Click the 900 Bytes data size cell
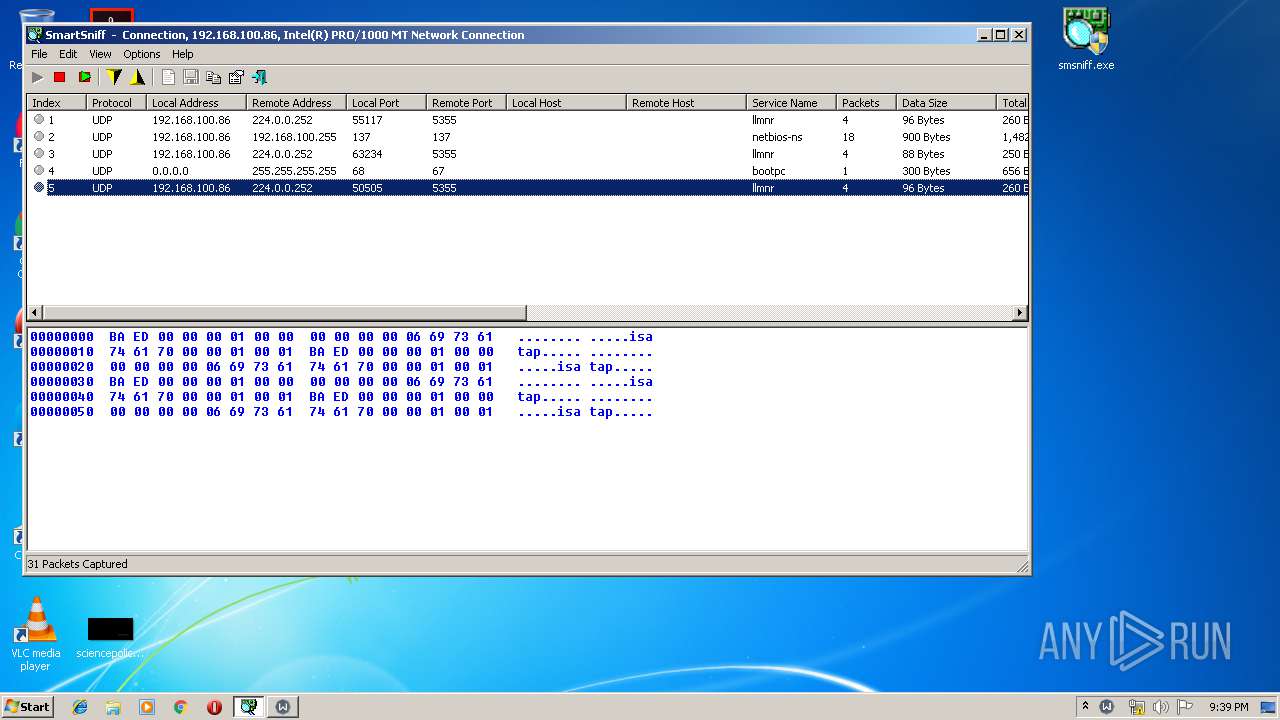1280x720 pixels. tap(926, 137)
